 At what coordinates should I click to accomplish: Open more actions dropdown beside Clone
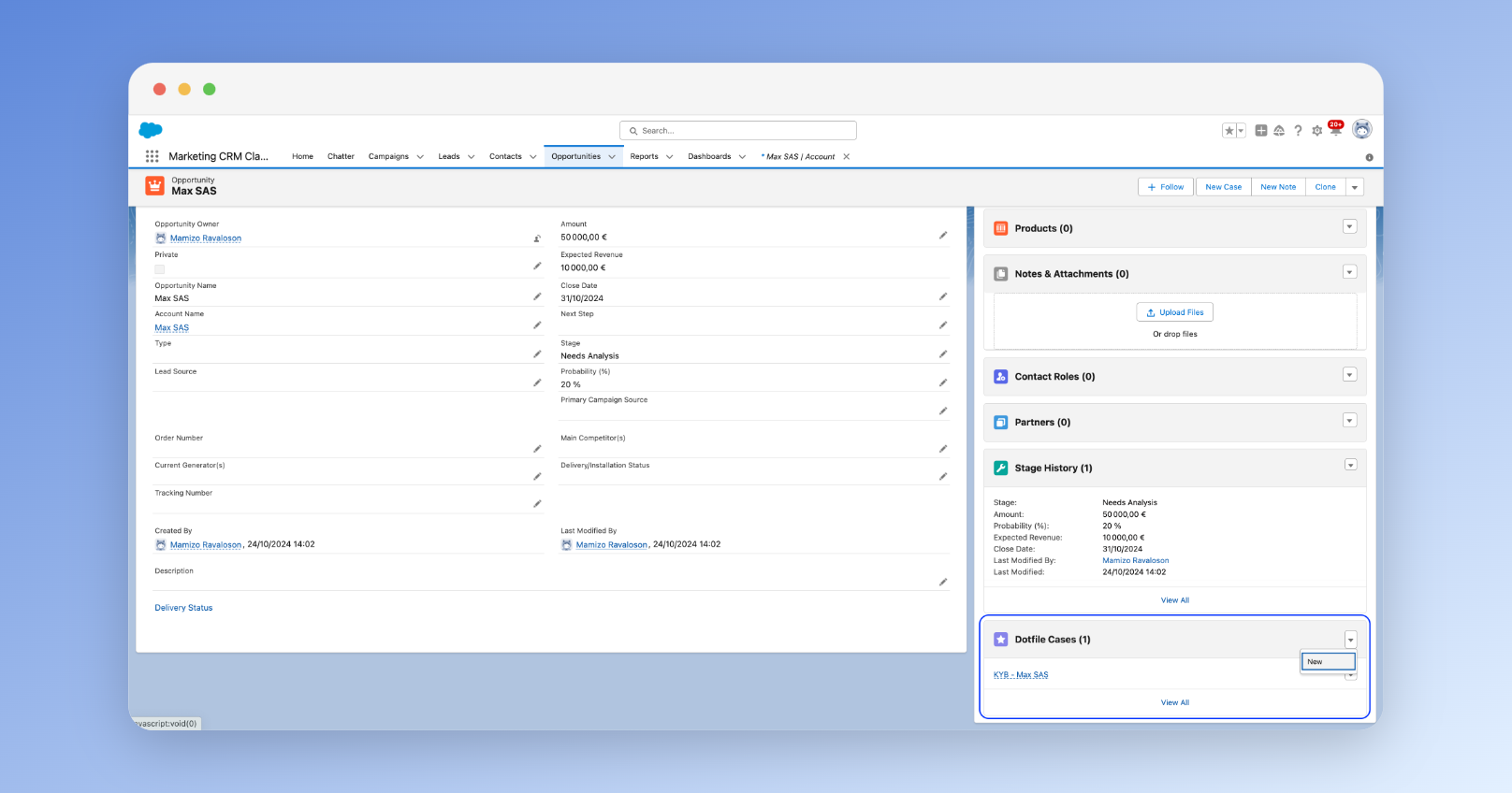(x=1355, y=187)
